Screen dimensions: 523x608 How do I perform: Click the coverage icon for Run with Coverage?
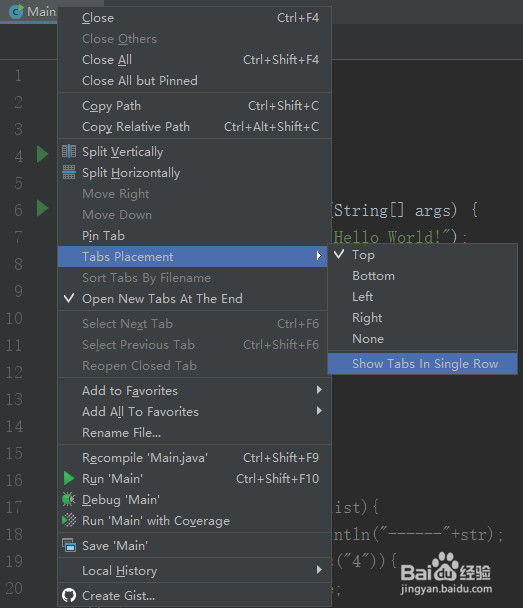click(69, 520)
